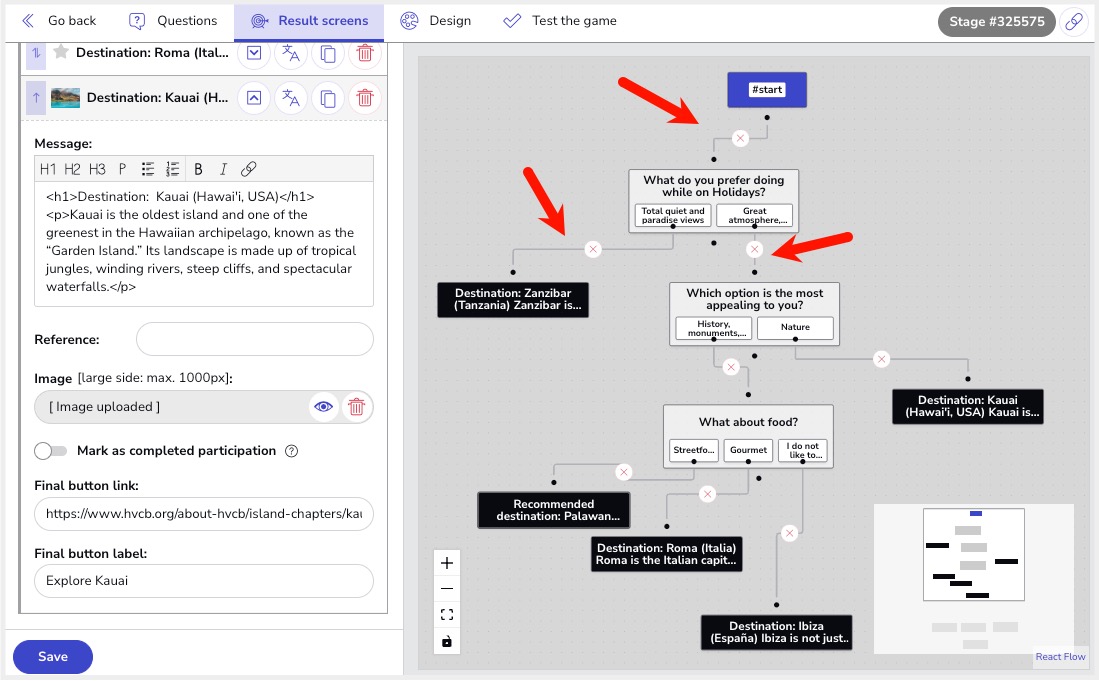Insert a bulleted list in message
This screenshot has width=1099, height=681.
148,169
